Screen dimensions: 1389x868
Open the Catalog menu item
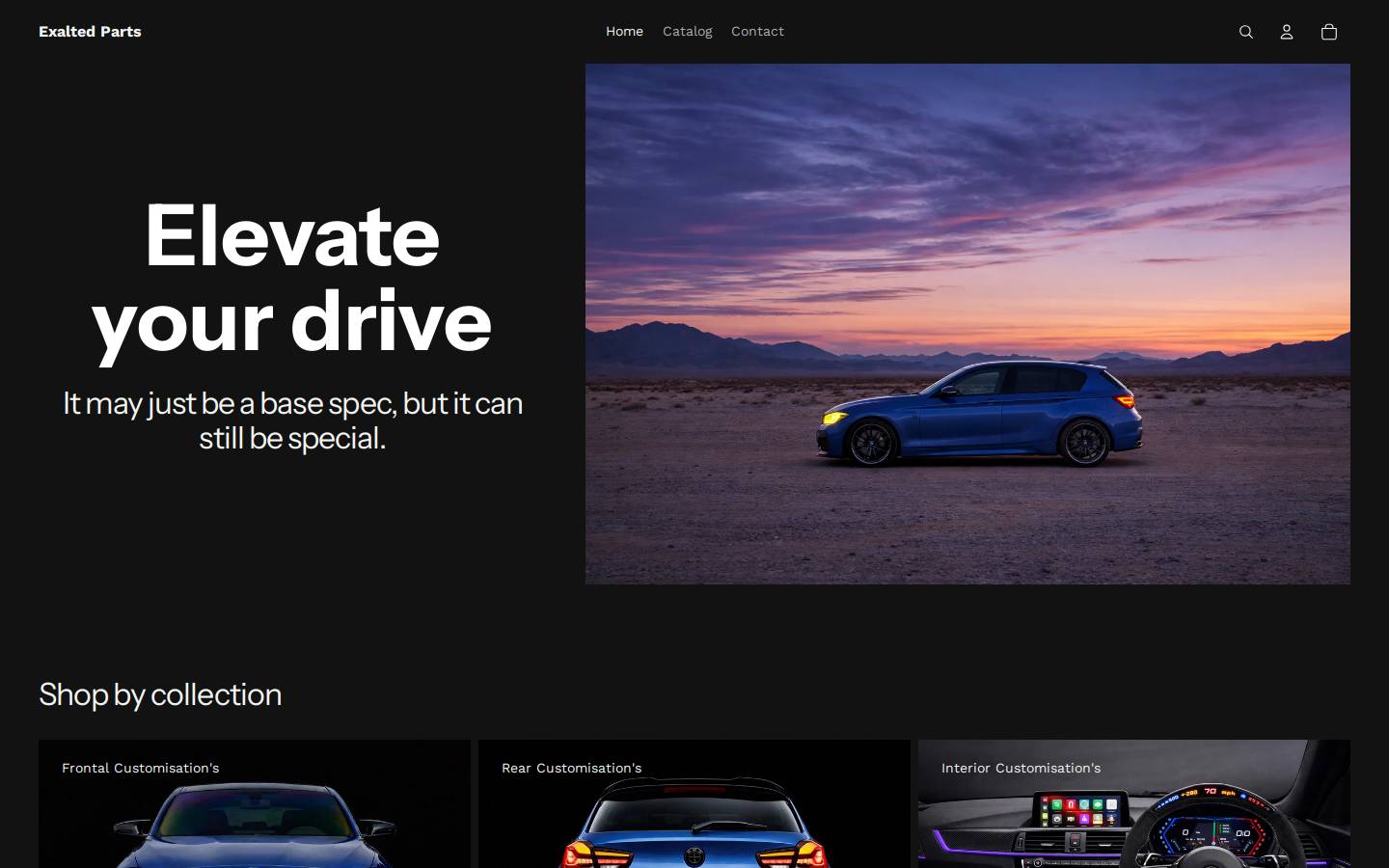point(687,32)
